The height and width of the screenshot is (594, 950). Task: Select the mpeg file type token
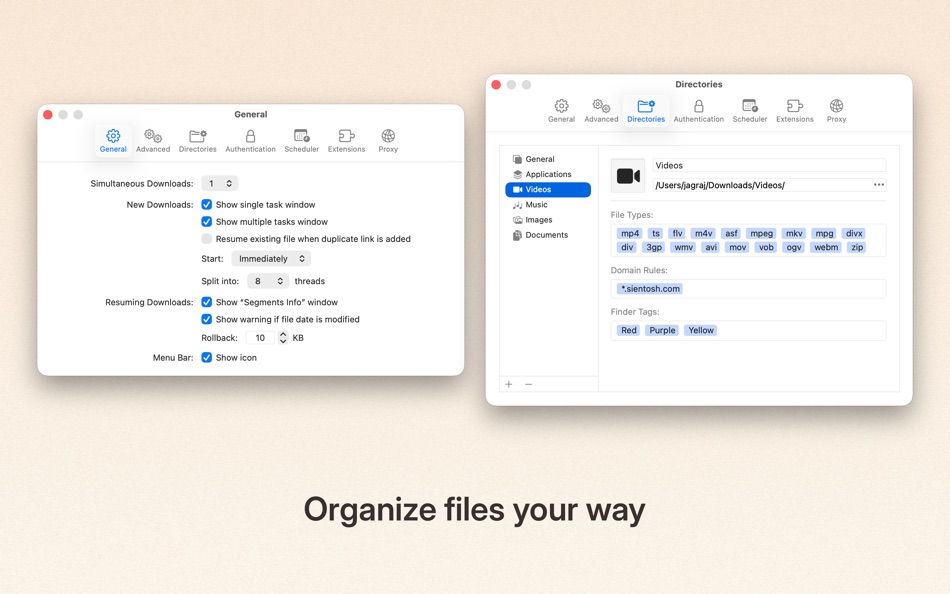point(762,233)
